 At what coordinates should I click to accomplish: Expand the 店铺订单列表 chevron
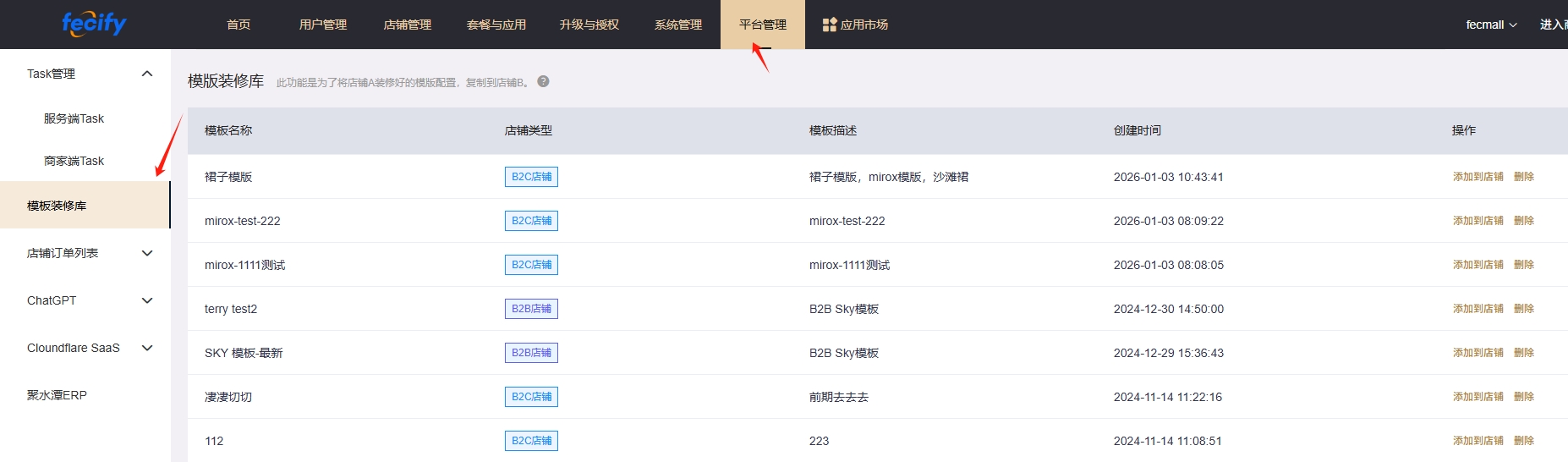coord(147,253)
